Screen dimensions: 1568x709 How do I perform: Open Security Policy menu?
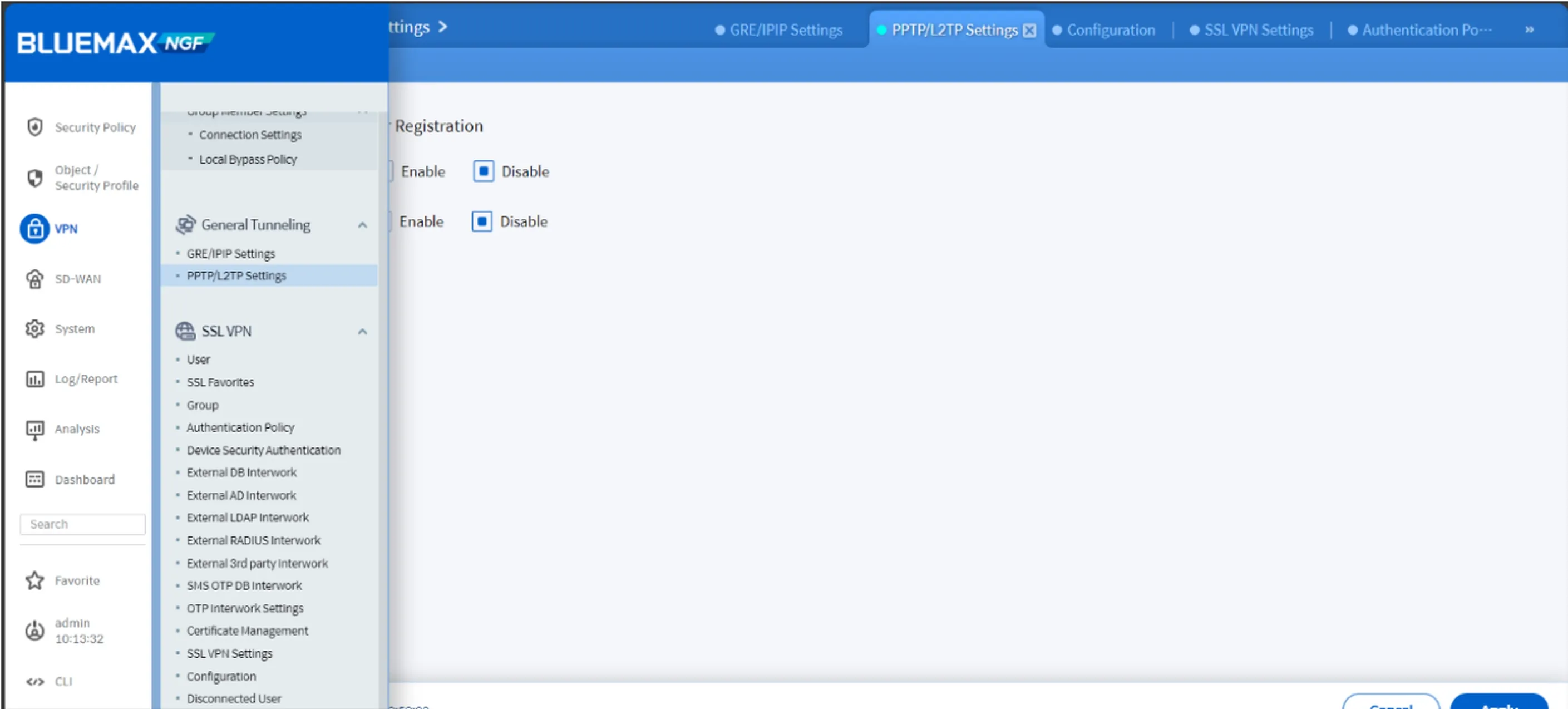point(95,127)
